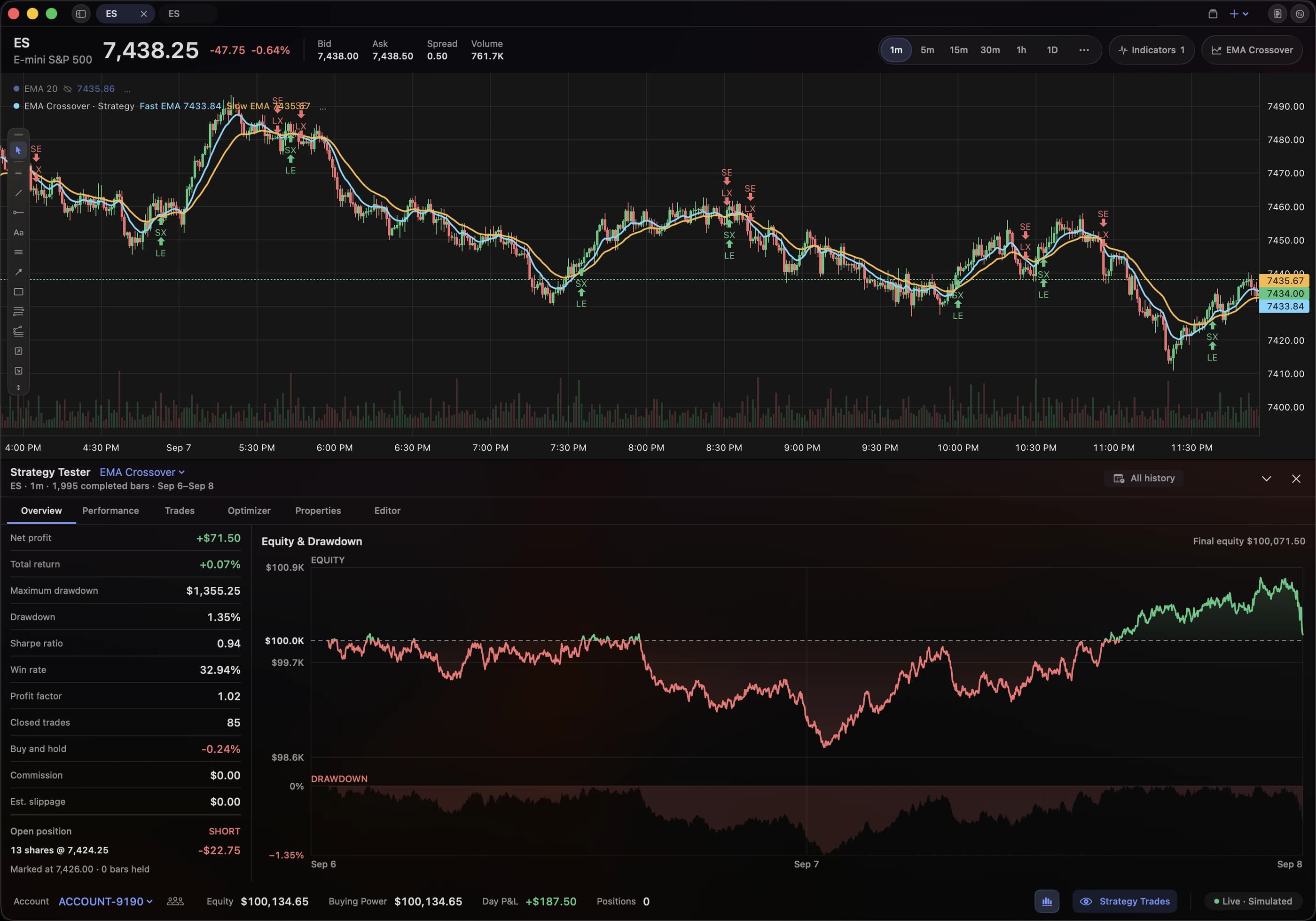Toggle Strategy Trades visibility

point(1125,902)
